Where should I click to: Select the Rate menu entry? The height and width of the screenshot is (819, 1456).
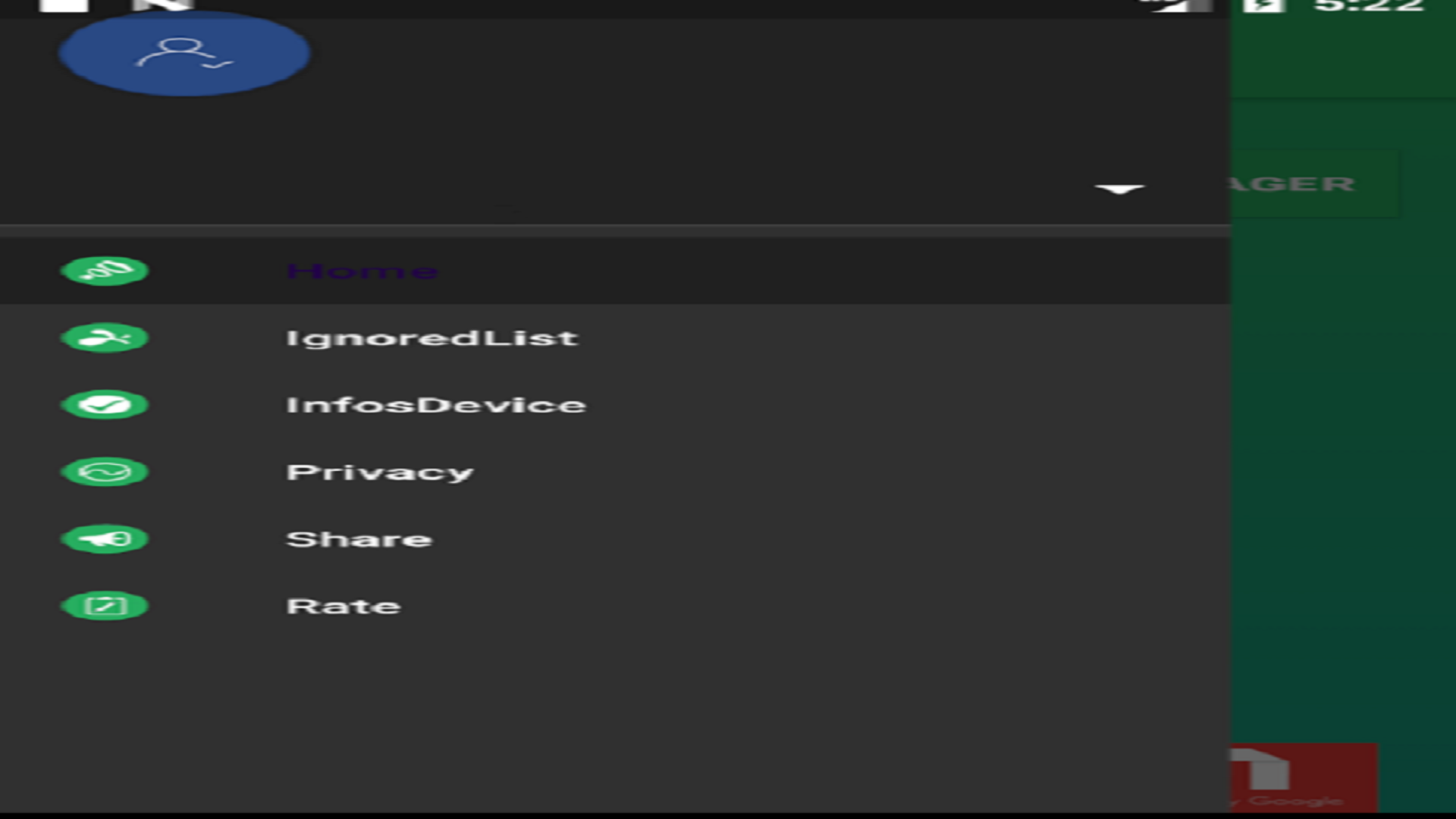(344, 606)
